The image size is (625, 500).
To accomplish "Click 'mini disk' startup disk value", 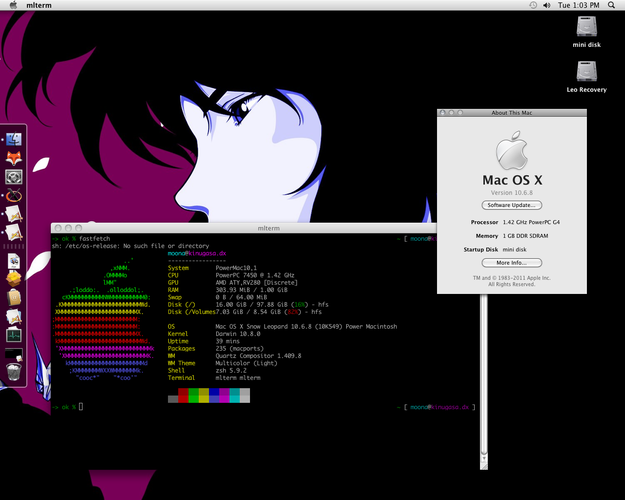I will point(514,249).
